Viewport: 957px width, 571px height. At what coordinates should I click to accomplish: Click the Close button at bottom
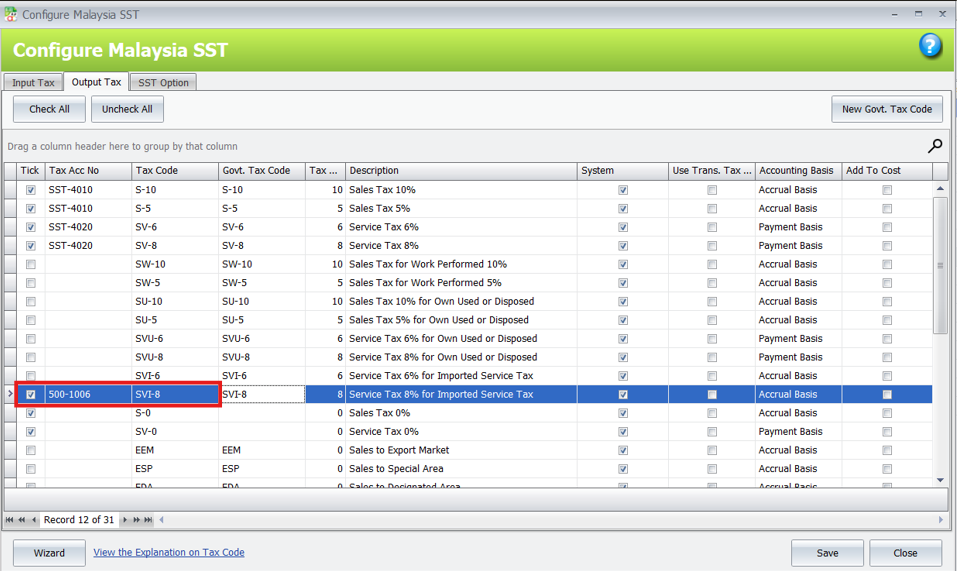(x=905, y=553)
